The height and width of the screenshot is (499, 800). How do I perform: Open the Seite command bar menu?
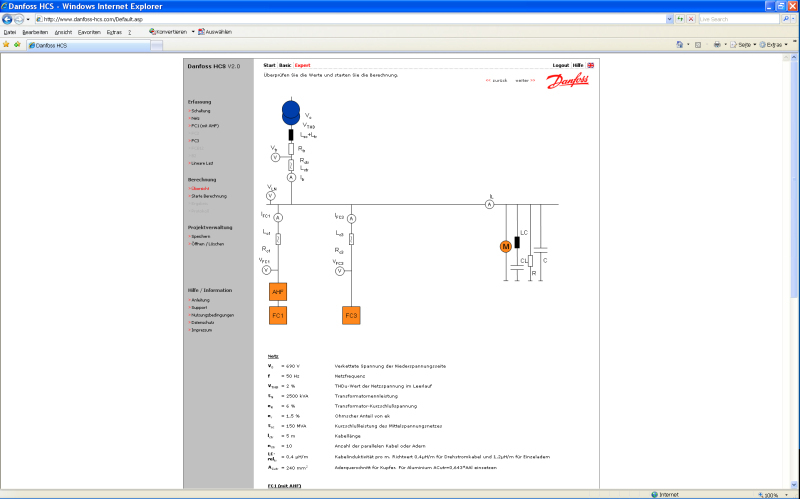(743, 45)
